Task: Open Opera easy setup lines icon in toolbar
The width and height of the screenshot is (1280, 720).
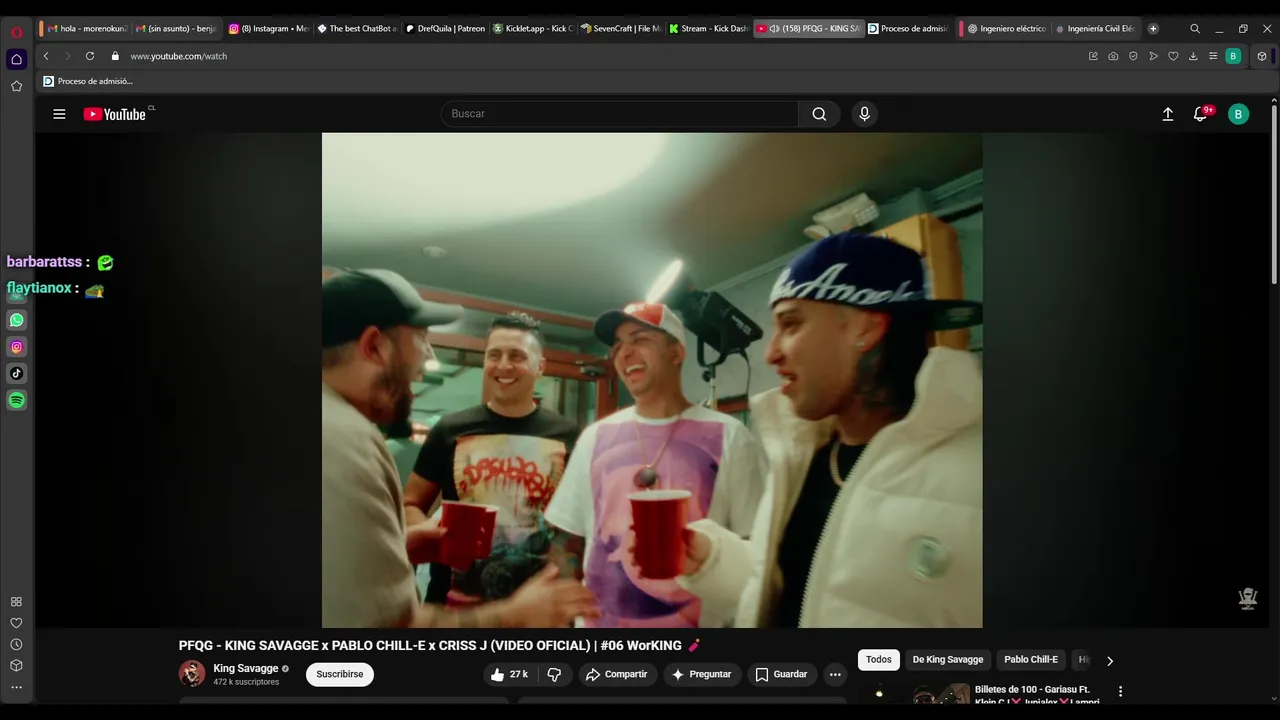Action: pyautogui.click(x=1213, y=56)
